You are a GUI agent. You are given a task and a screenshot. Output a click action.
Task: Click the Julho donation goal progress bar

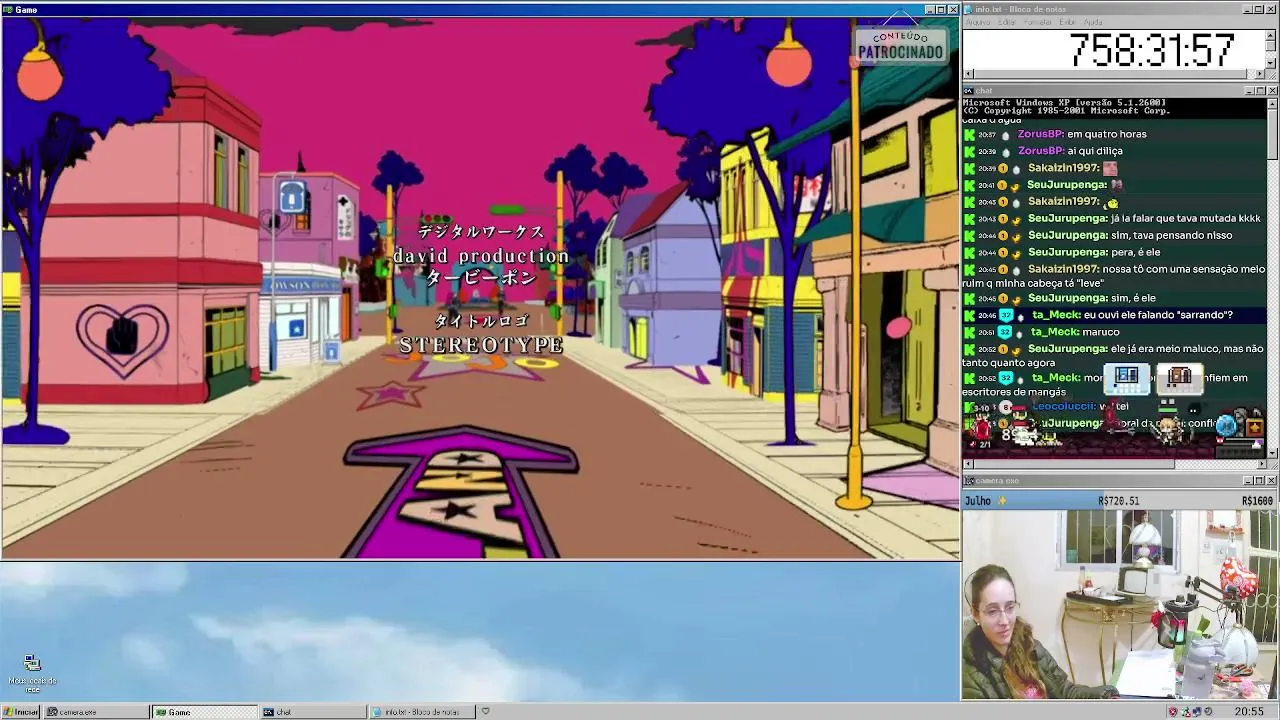pos(1119,501)
